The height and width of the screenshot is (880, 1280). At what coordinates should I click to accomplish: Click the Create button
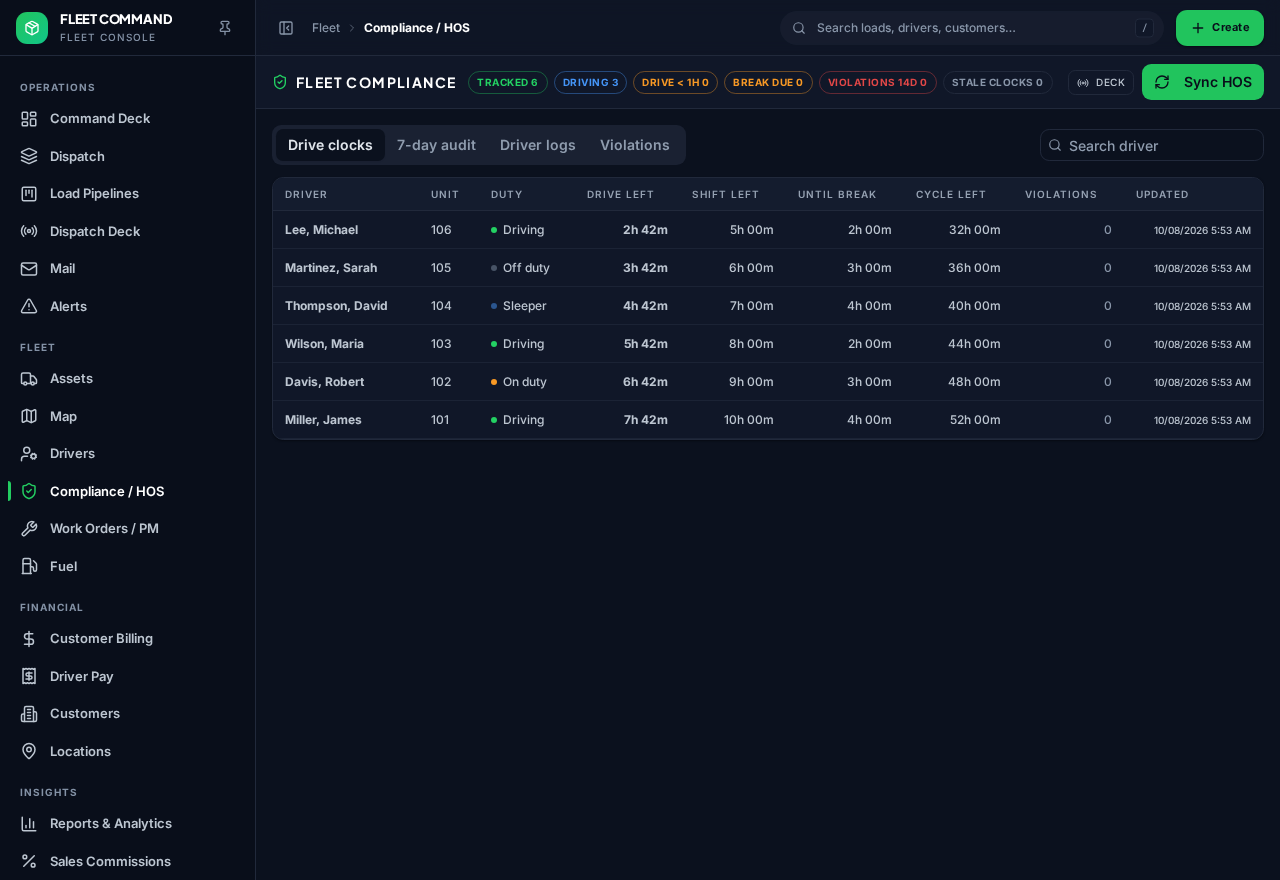1220,28
